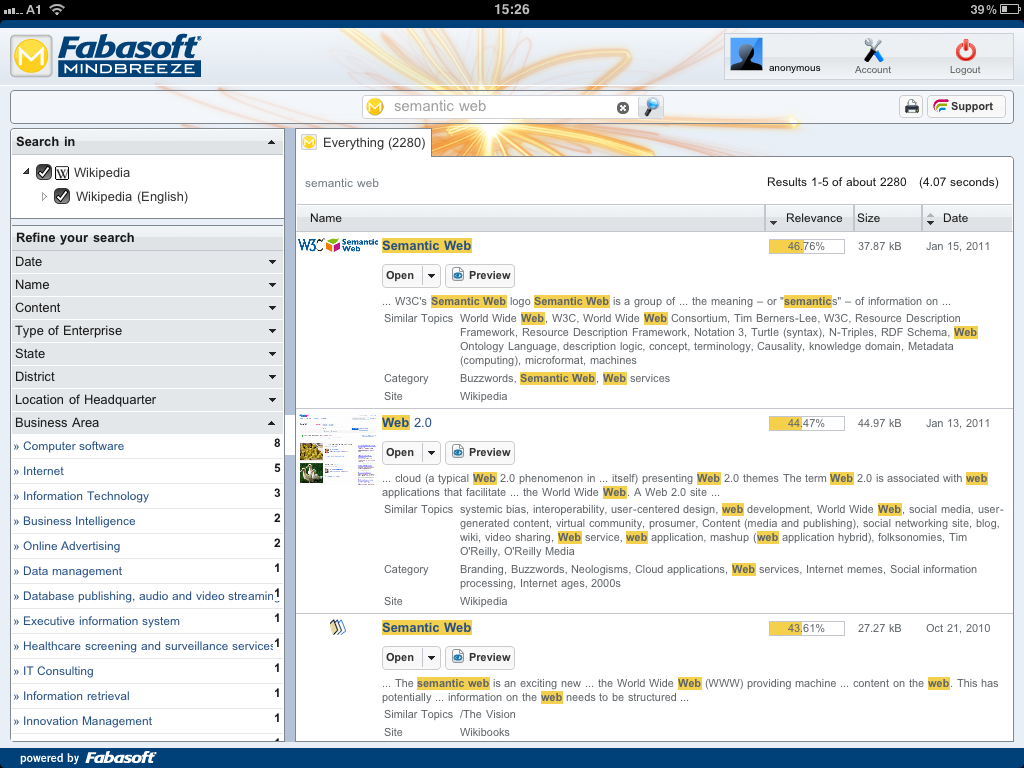Filter by Computer software
This screenshot has height=768, width=1024.
click(73, 446)
